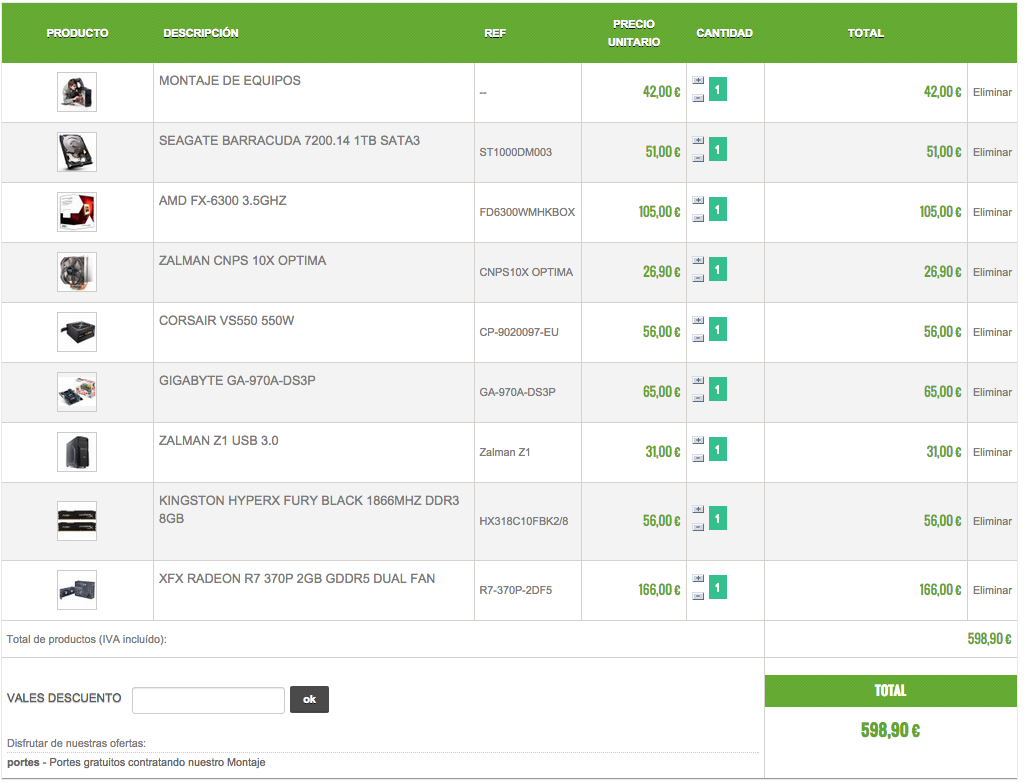
Task: Decrease quantity of SEAGATE BARRACUDA drive
Action: click(x=698, y=158)
